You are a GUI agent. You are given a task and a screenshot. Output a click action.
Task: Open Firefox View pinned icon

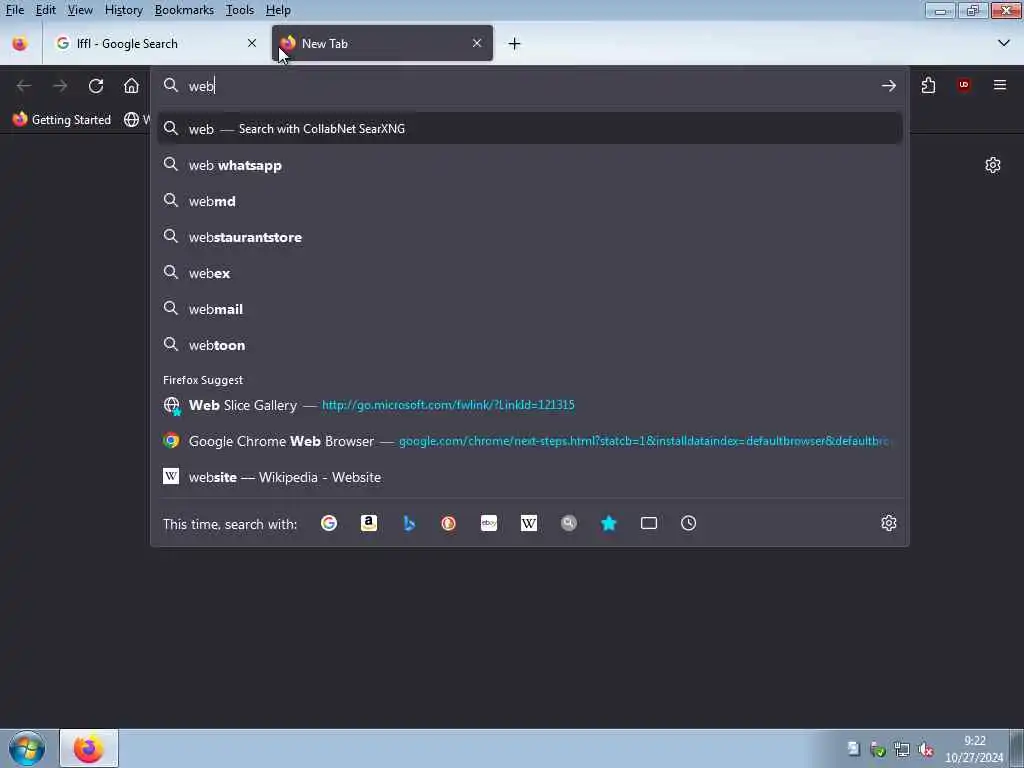[x=20, y=44]
